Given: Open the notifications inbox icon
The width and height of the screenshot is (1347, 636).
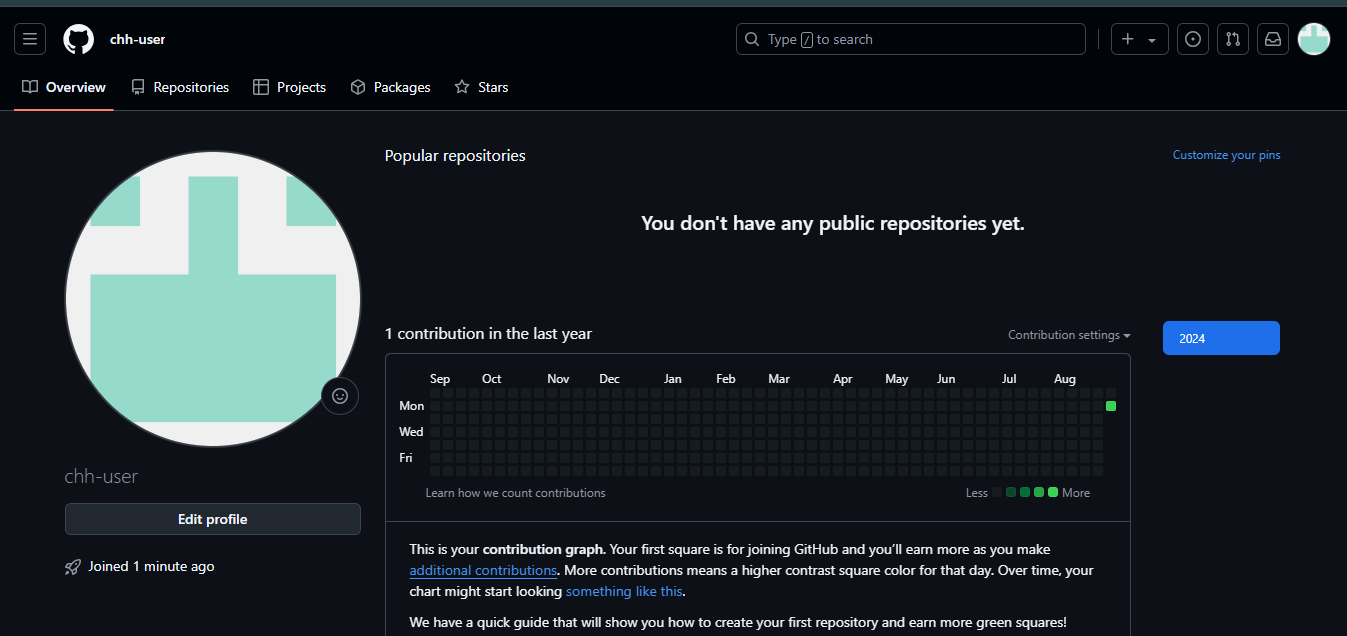Looking at the screenshot, I should pyautogui.click(x=1272, y=39).
